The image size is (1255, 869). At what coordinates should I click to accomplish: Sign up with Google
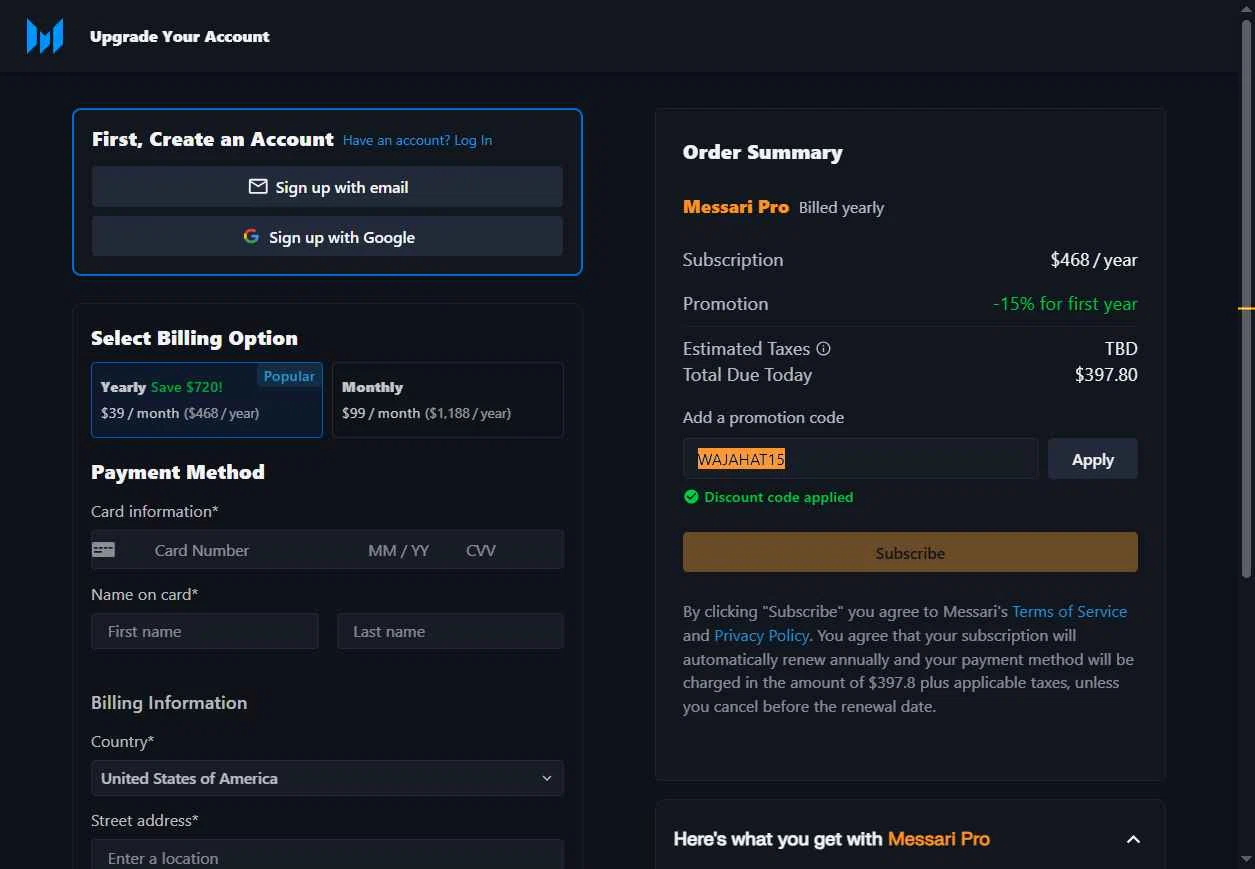point(327,237)
